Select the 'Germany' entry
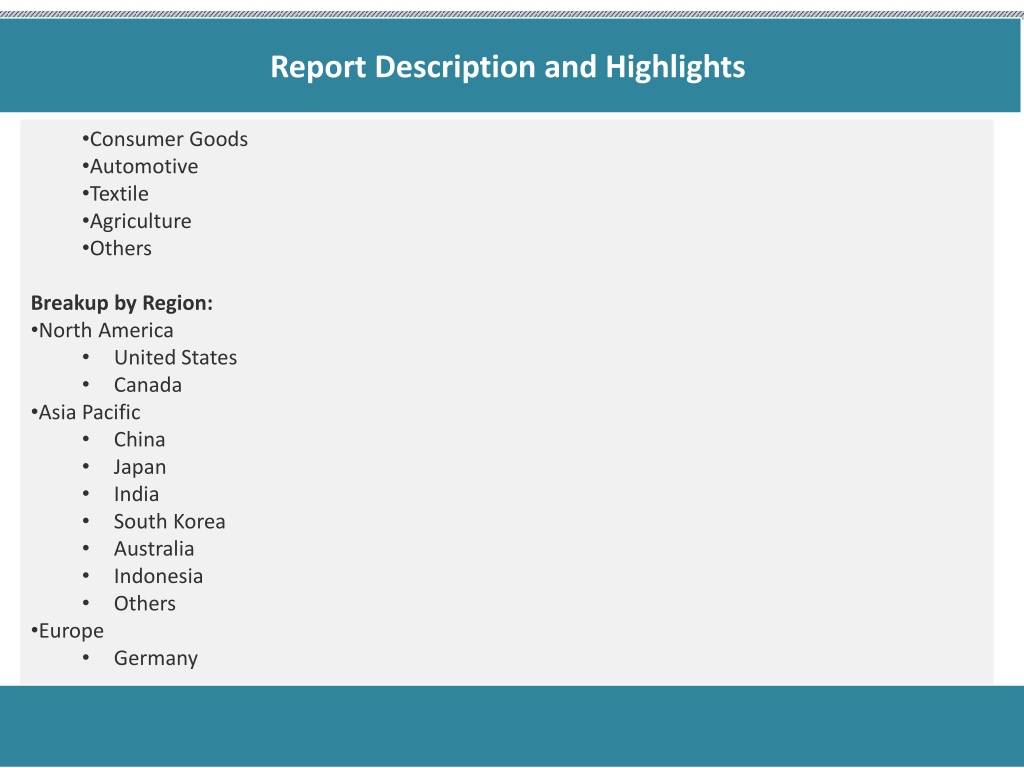1024x768 pixels. (x=156, y=659)
